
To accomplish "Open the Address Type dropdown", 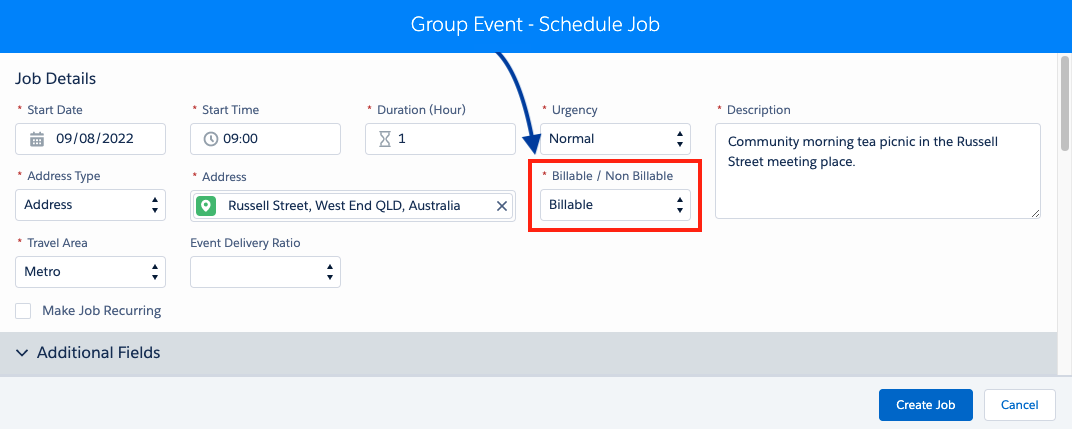I will (x=90, y=205).
